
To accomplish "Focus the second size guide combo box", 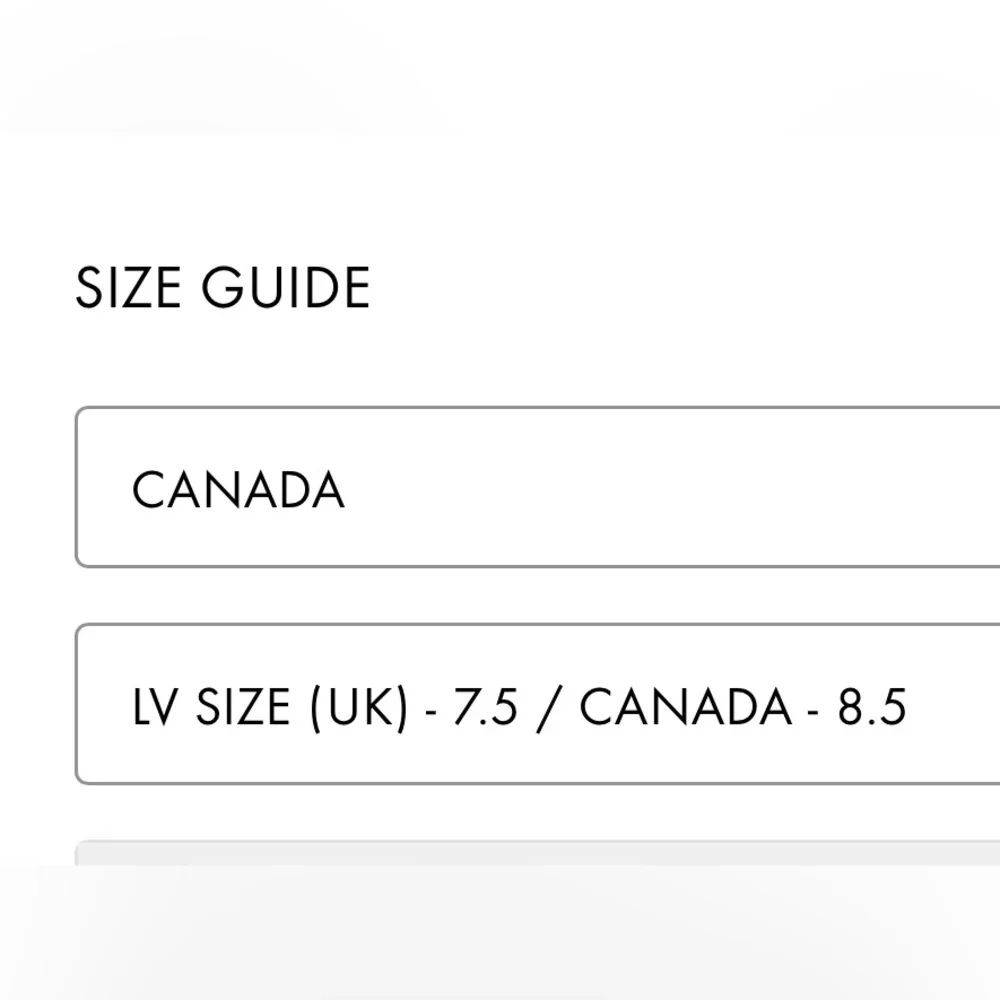I will click(x=538, y=704).
